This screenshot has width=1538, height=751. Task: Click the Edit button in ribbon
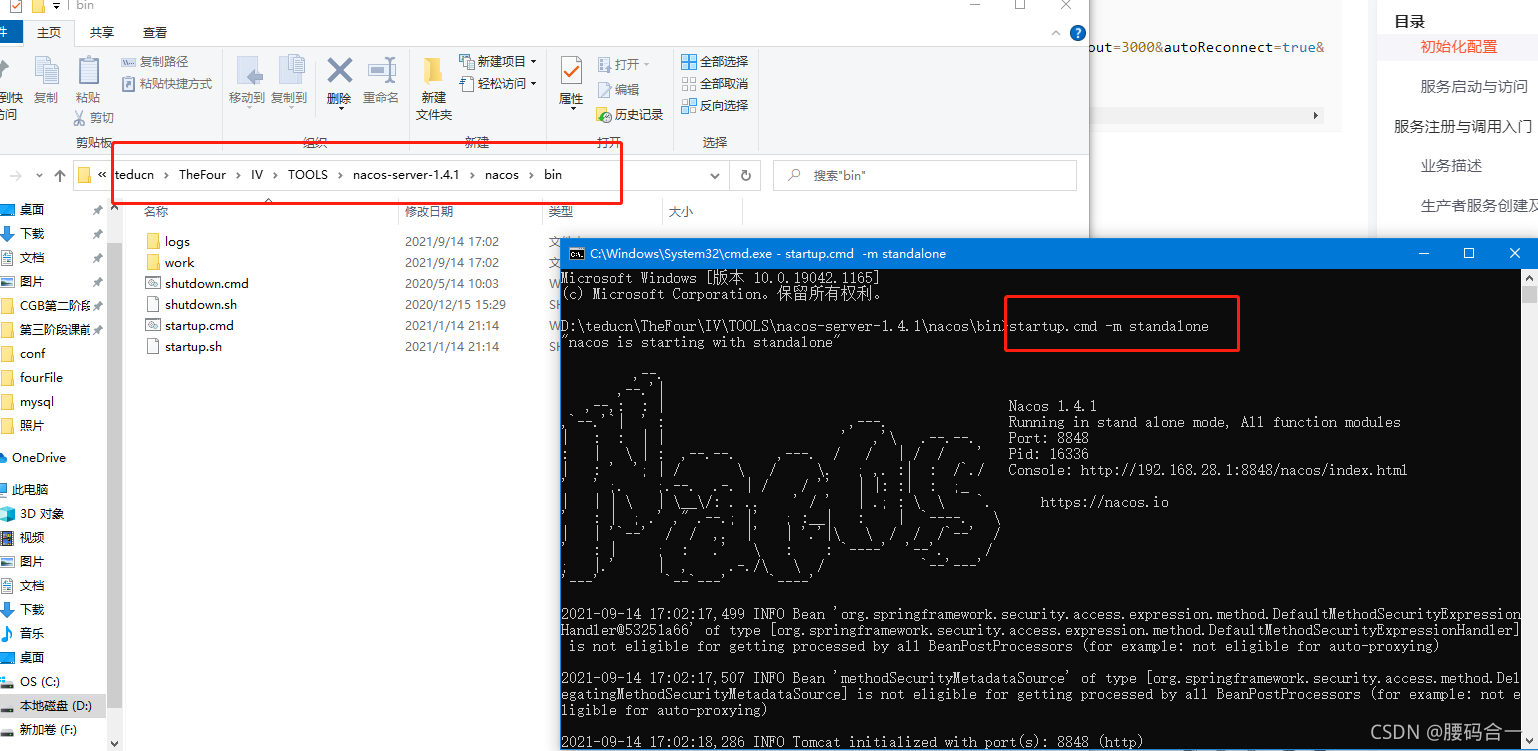618,89
